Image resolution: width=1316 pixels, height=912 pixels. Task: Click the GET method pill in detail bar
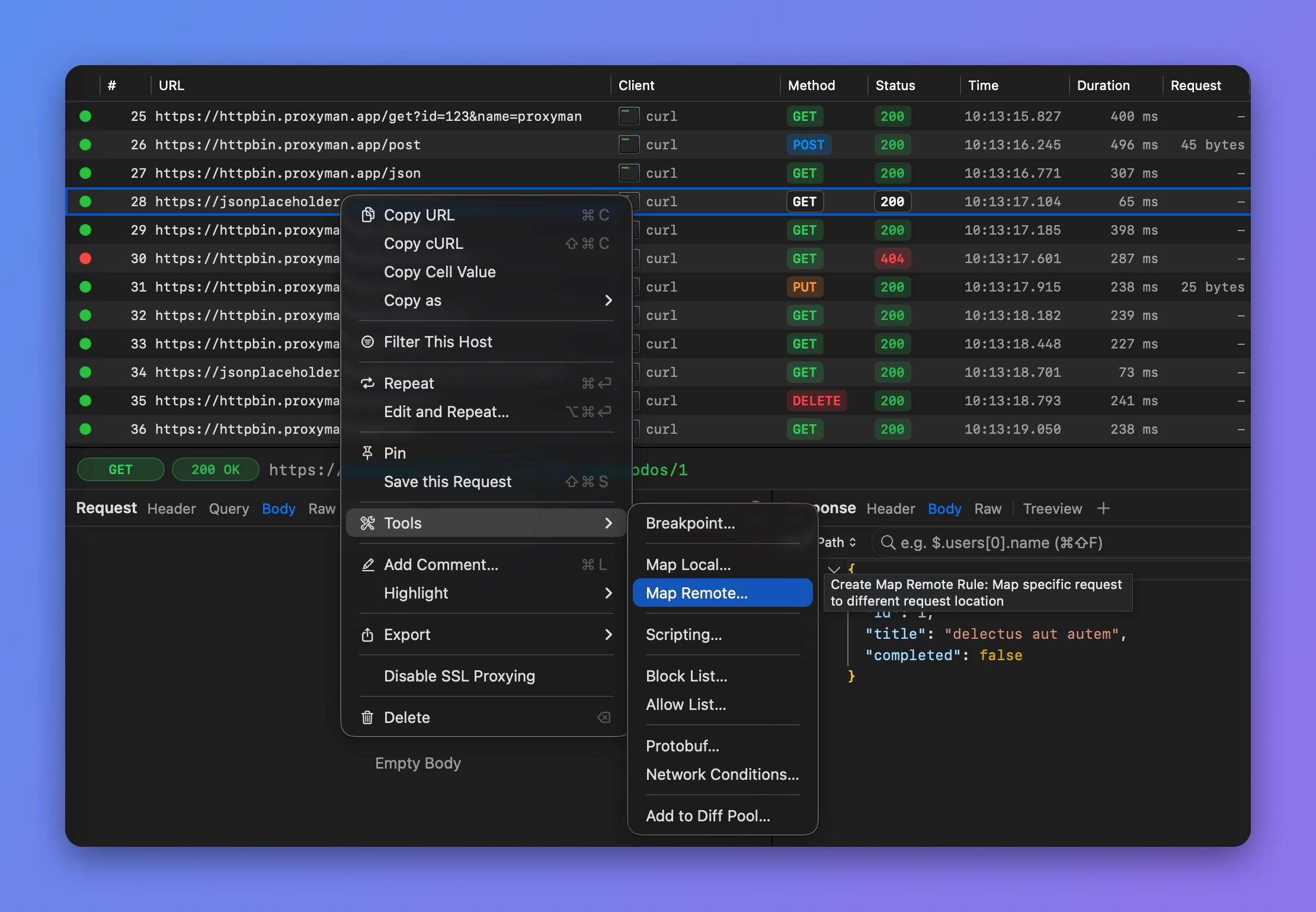point(120,469)
